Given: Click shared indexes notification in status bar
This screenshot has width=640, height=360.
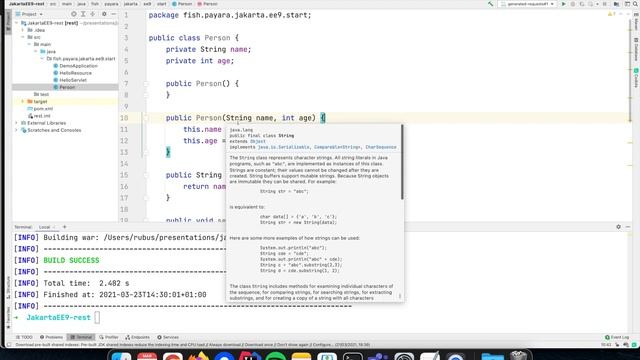Looking at the screenshot, I should [192, 345].
